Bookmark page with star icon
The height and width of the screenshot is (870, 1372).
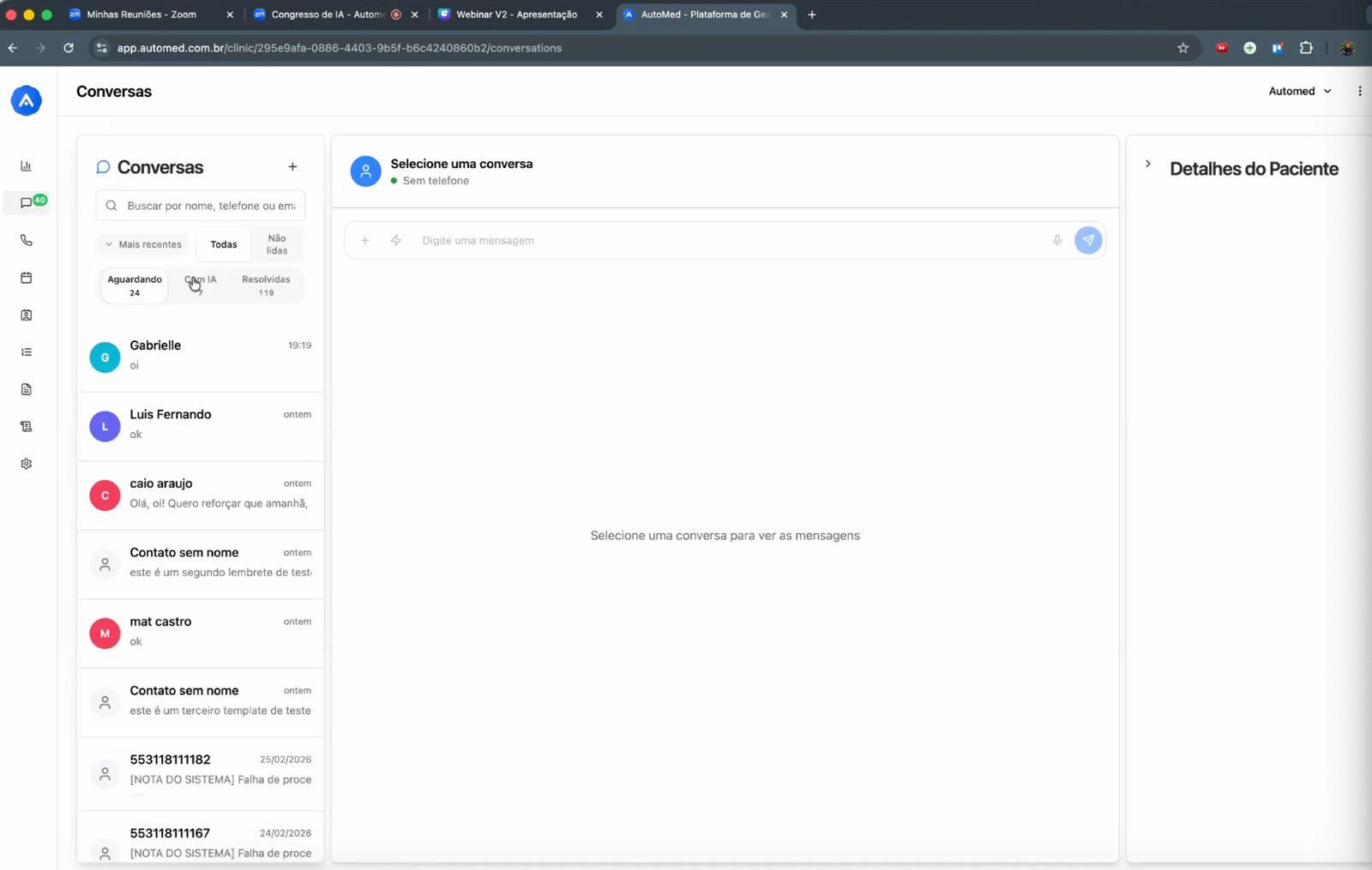pos(1182,48)
